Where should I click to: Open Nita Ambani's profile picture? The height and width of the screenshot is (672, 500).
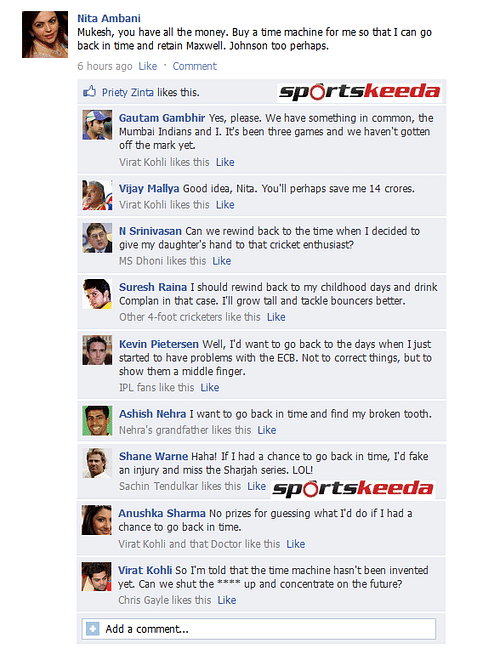click(x=45, y=34)
